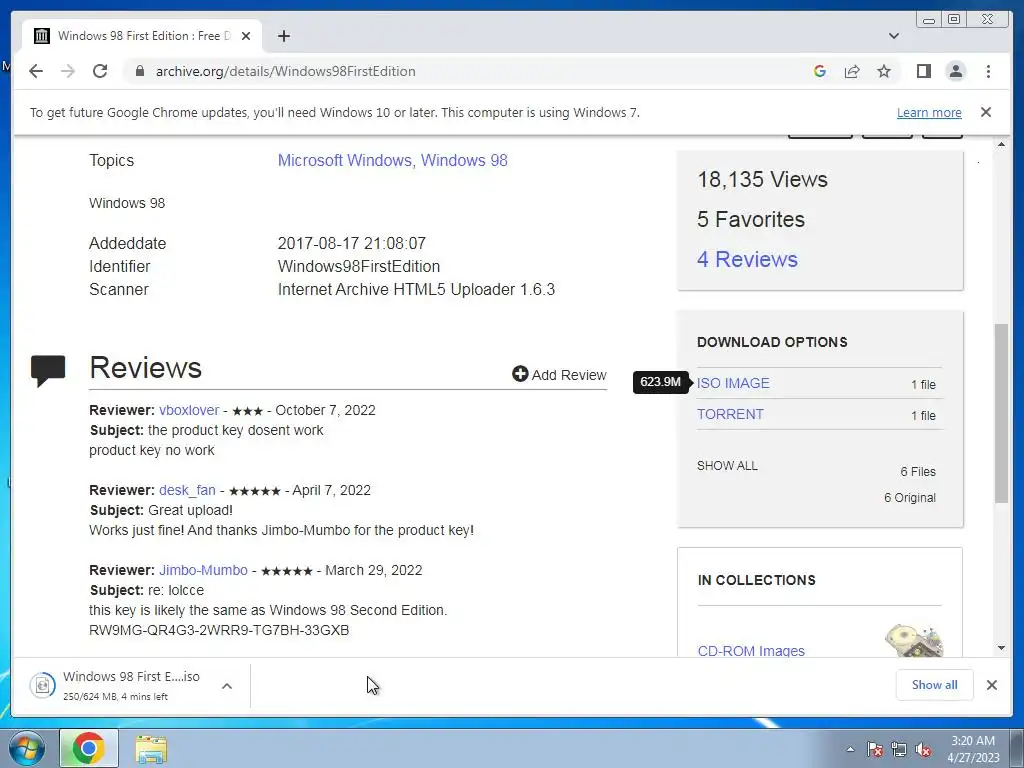Close the Windows 98 First Edition tab
The image size is (1024, 768).
point(246,36)
